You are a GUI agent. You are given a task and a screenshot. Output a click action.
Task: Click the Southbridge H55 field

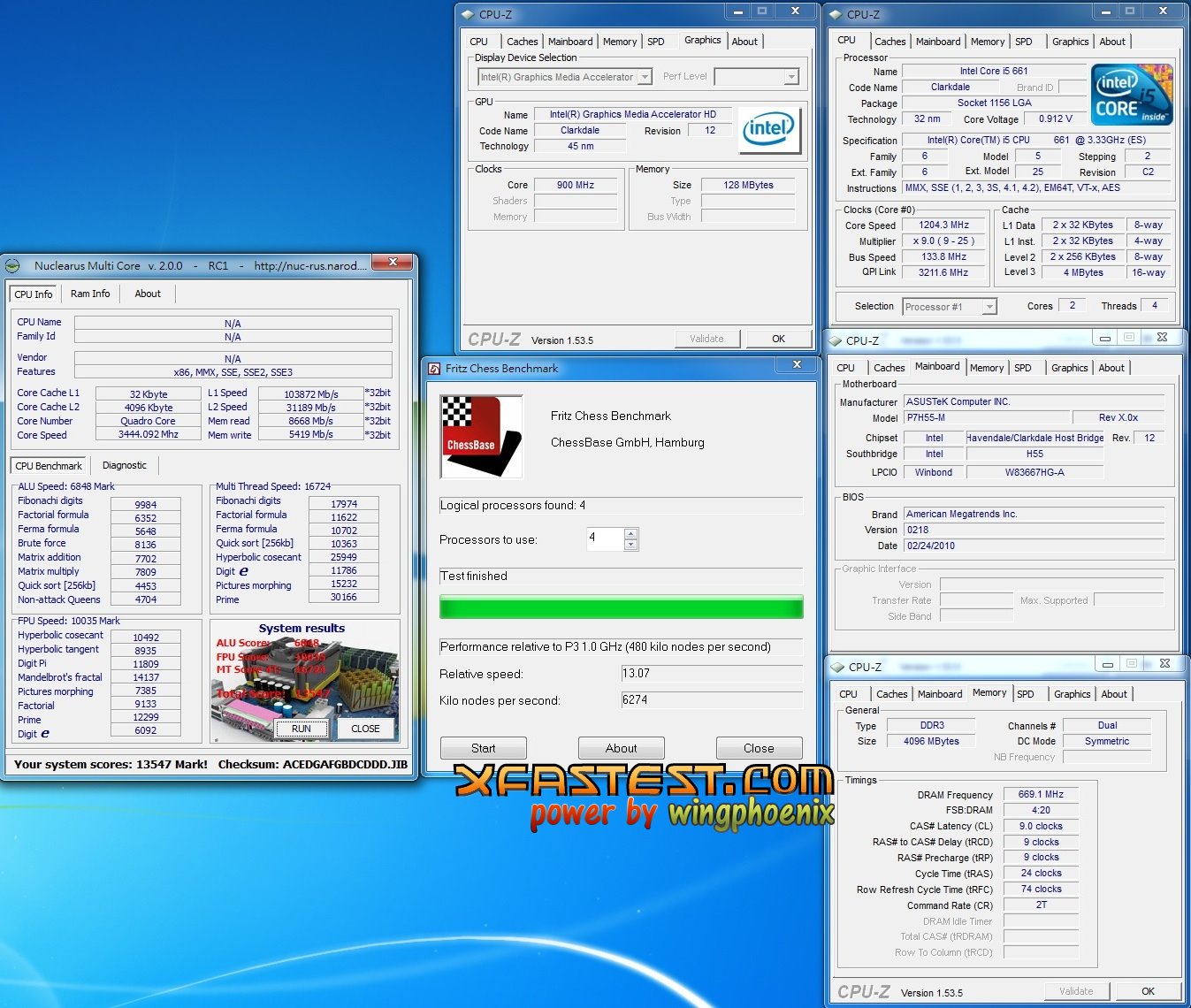pos(1034,454)
